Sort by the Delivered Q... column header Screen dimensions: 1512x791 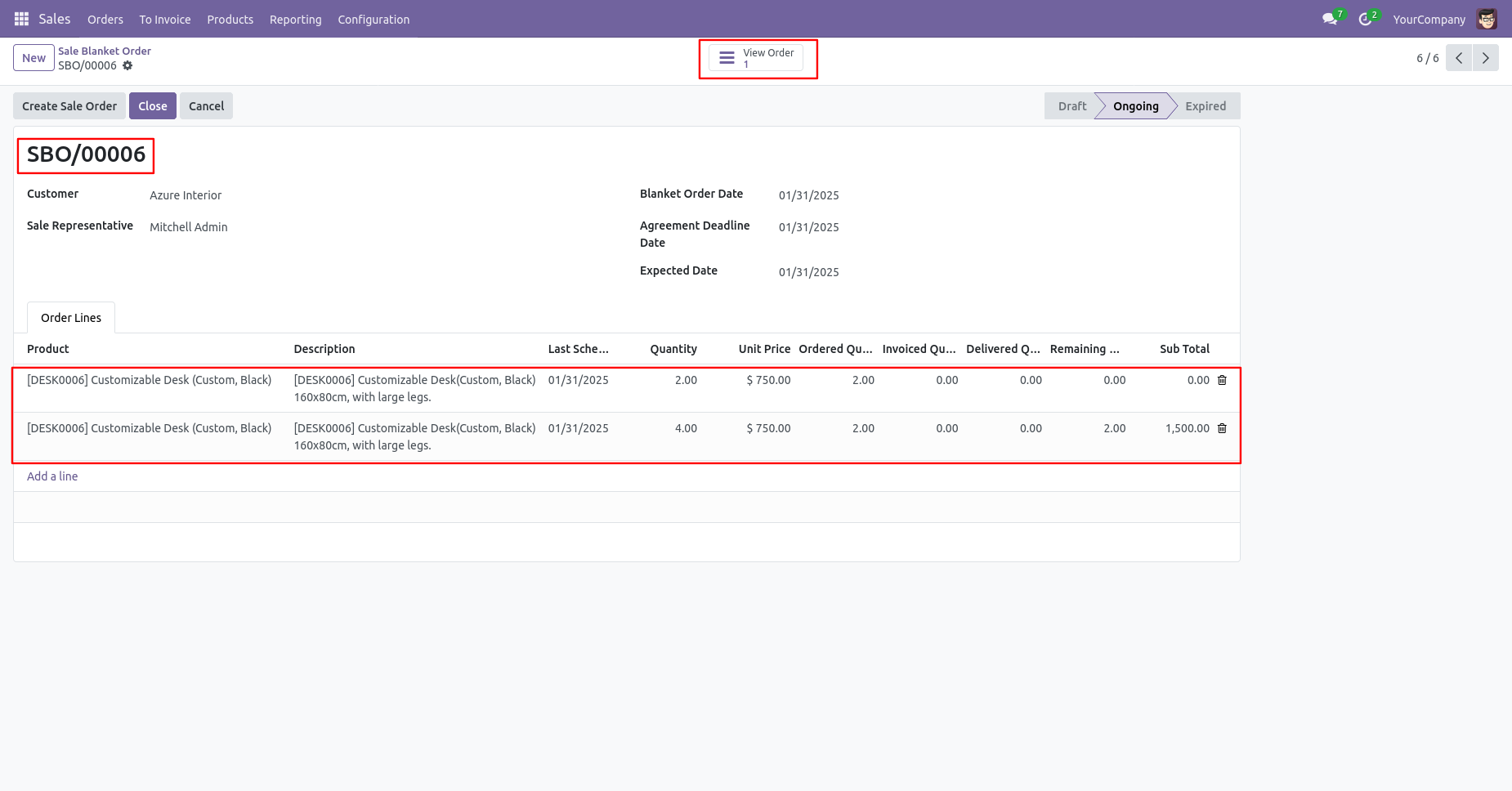pos(1003,349)
